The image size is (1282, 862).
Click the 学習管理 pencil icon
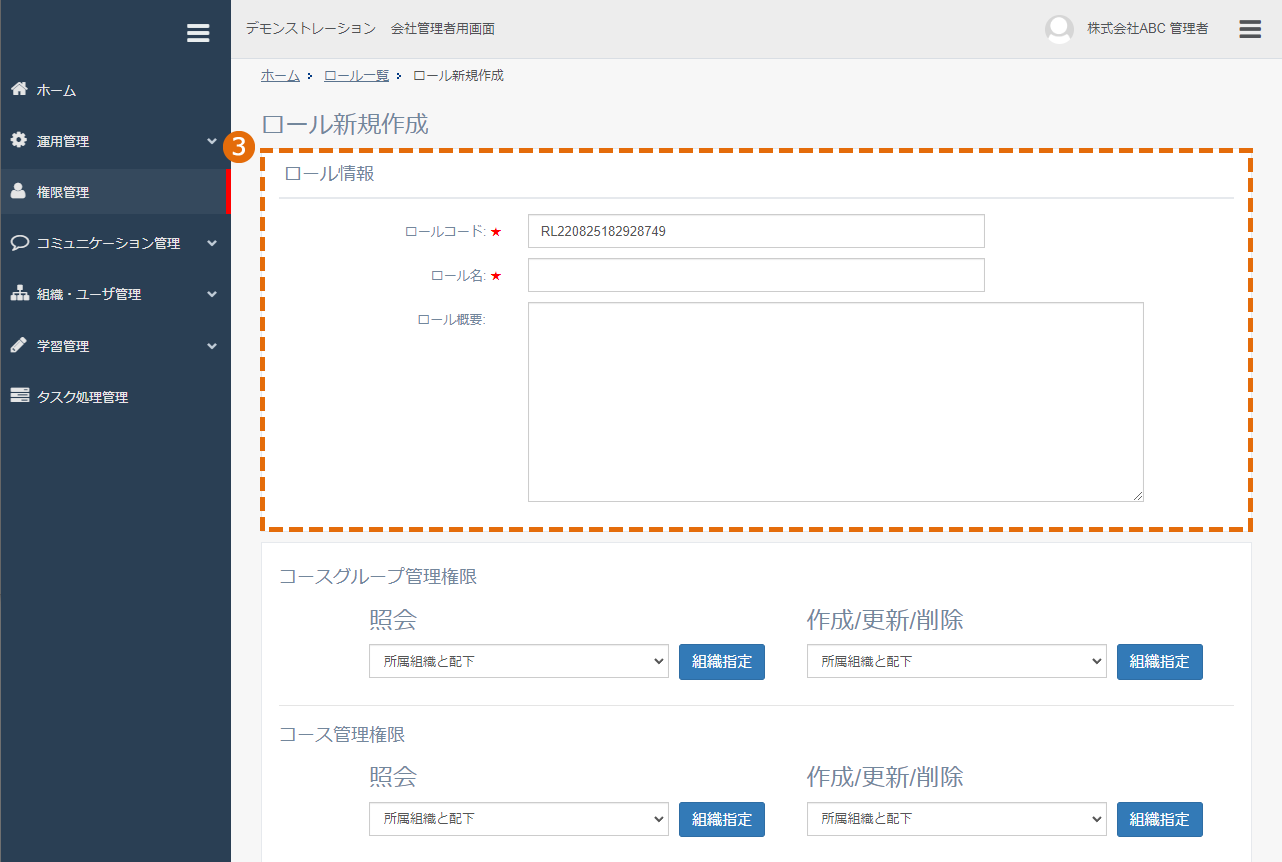[x=19, y=345]
